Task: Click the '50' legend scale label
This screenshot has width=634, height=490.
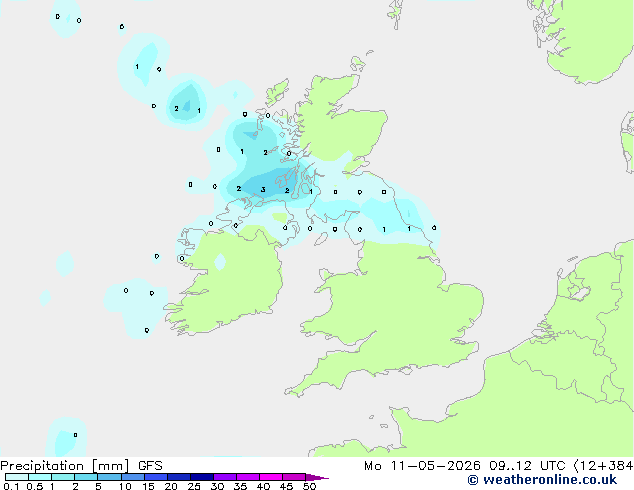Action: 309,486
